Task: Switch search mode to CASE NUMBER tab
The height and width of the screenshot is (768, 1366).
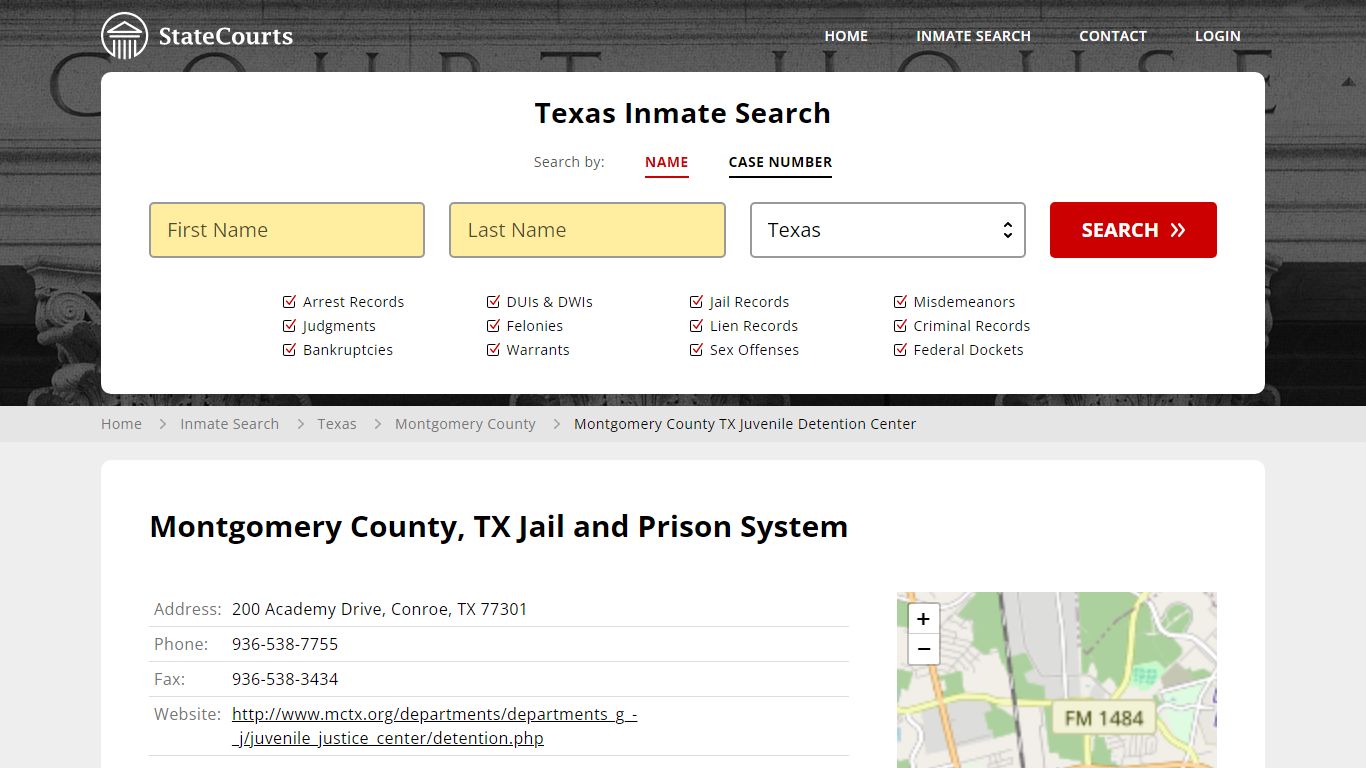Action: click(x=780, y=162)
